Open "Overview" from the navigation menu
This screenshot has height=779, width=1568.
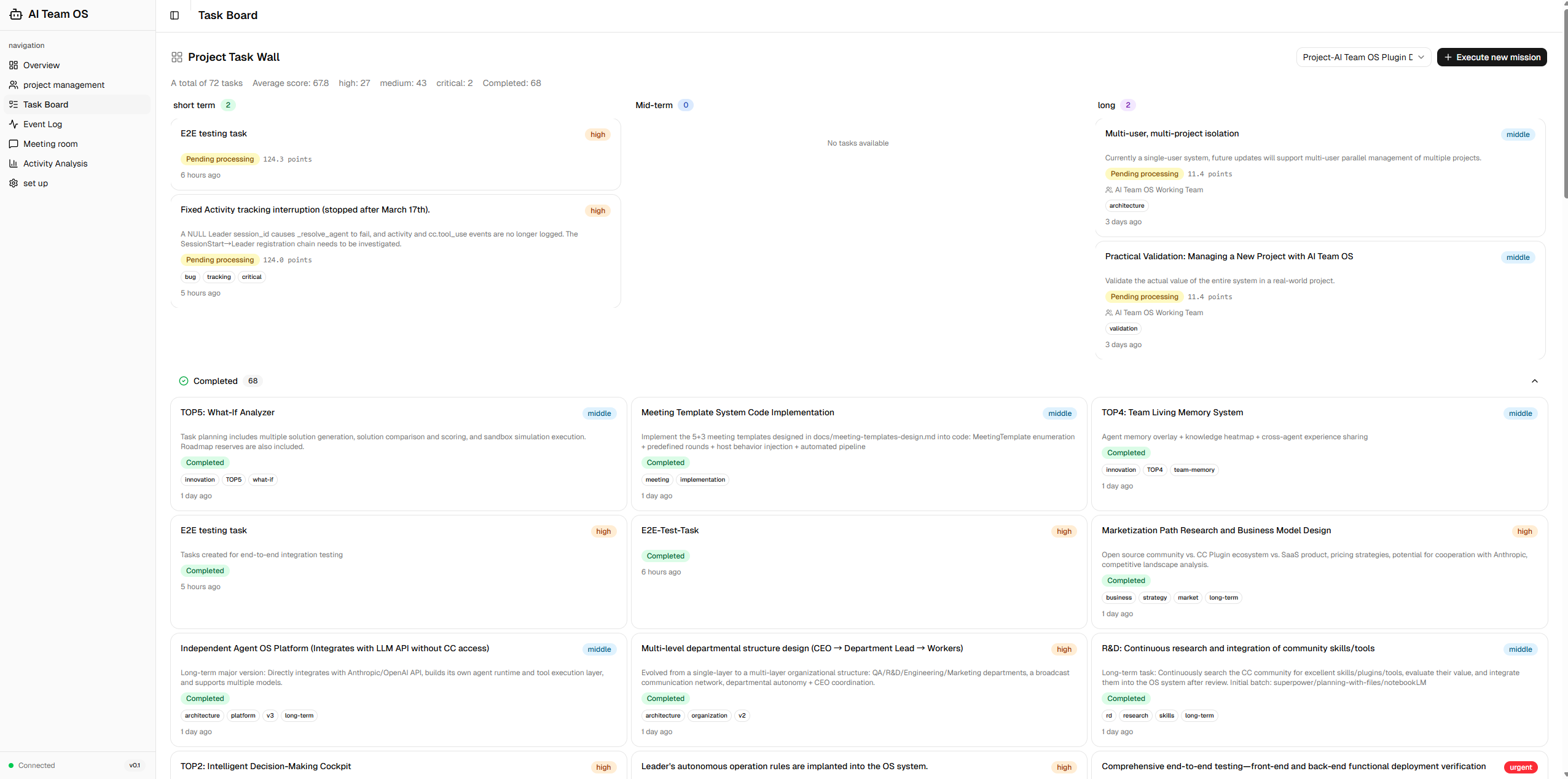click(x=41, y=65)
